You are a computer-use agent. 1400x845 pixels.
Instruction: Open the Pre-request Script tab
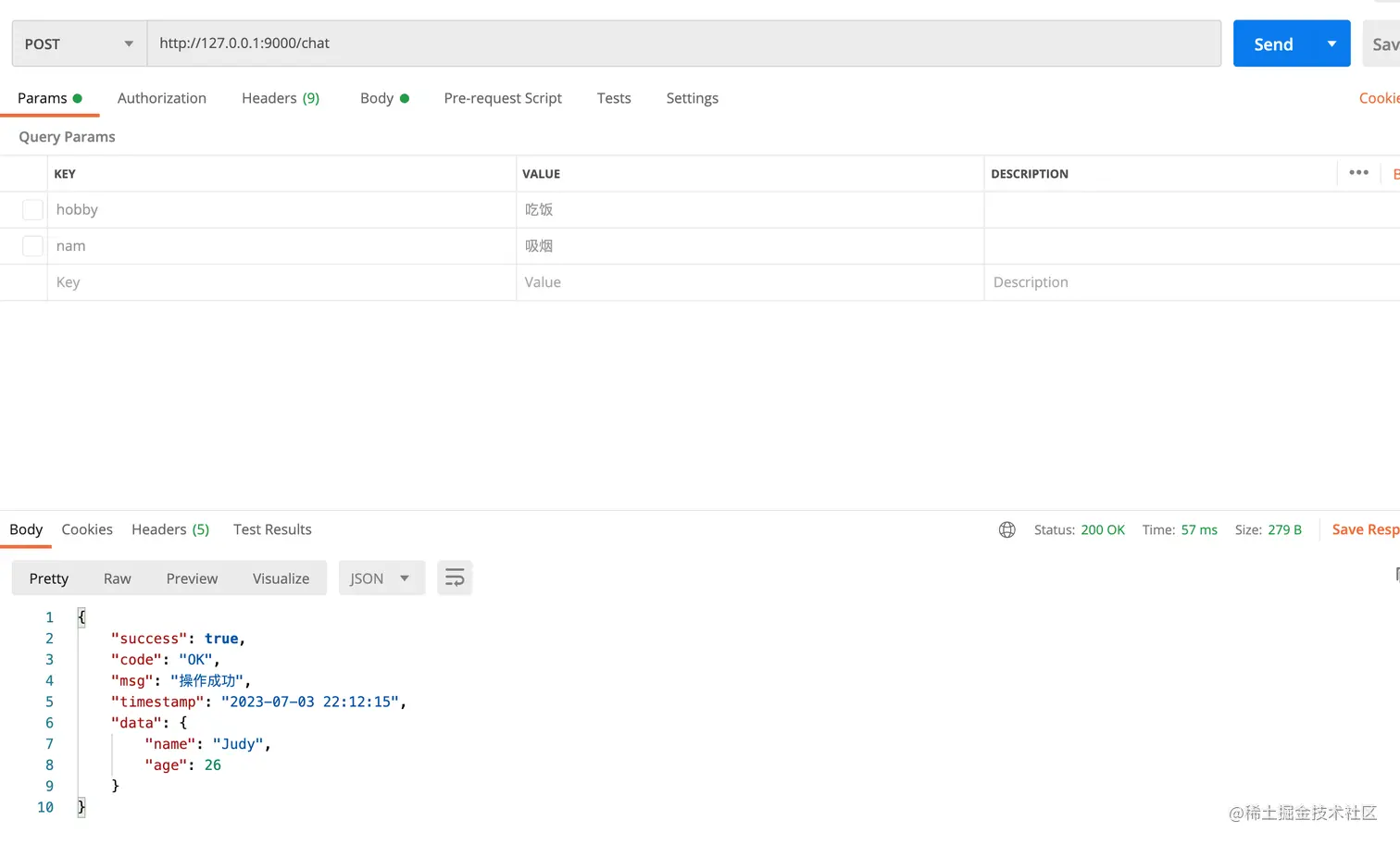503,98
